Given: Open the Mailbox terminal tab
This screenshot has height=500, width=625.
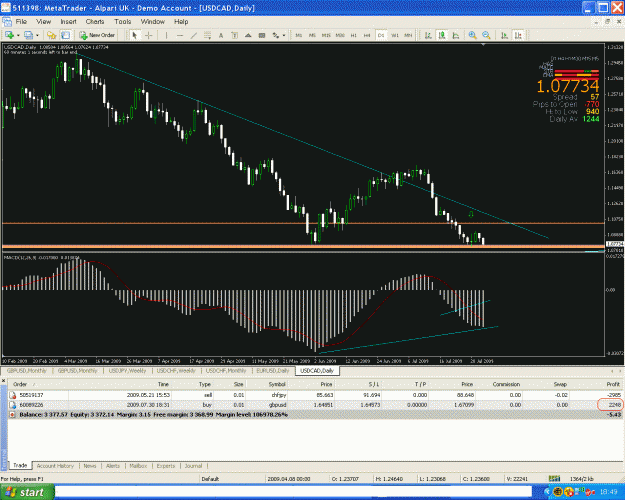Looking at the screenshot, I should 138,466.
